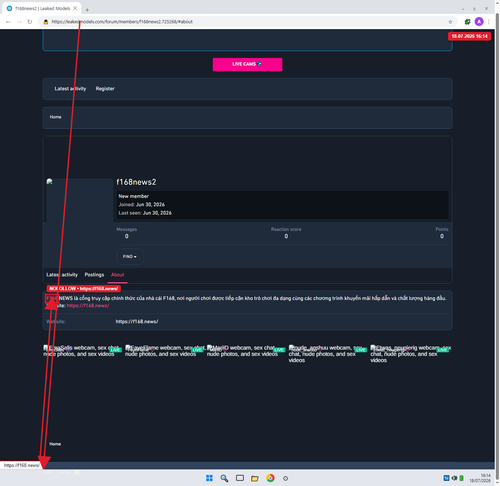This screenshot has width=500, height=486.
Task: Open the third webcam thumbnail
Action: (246, 351)
